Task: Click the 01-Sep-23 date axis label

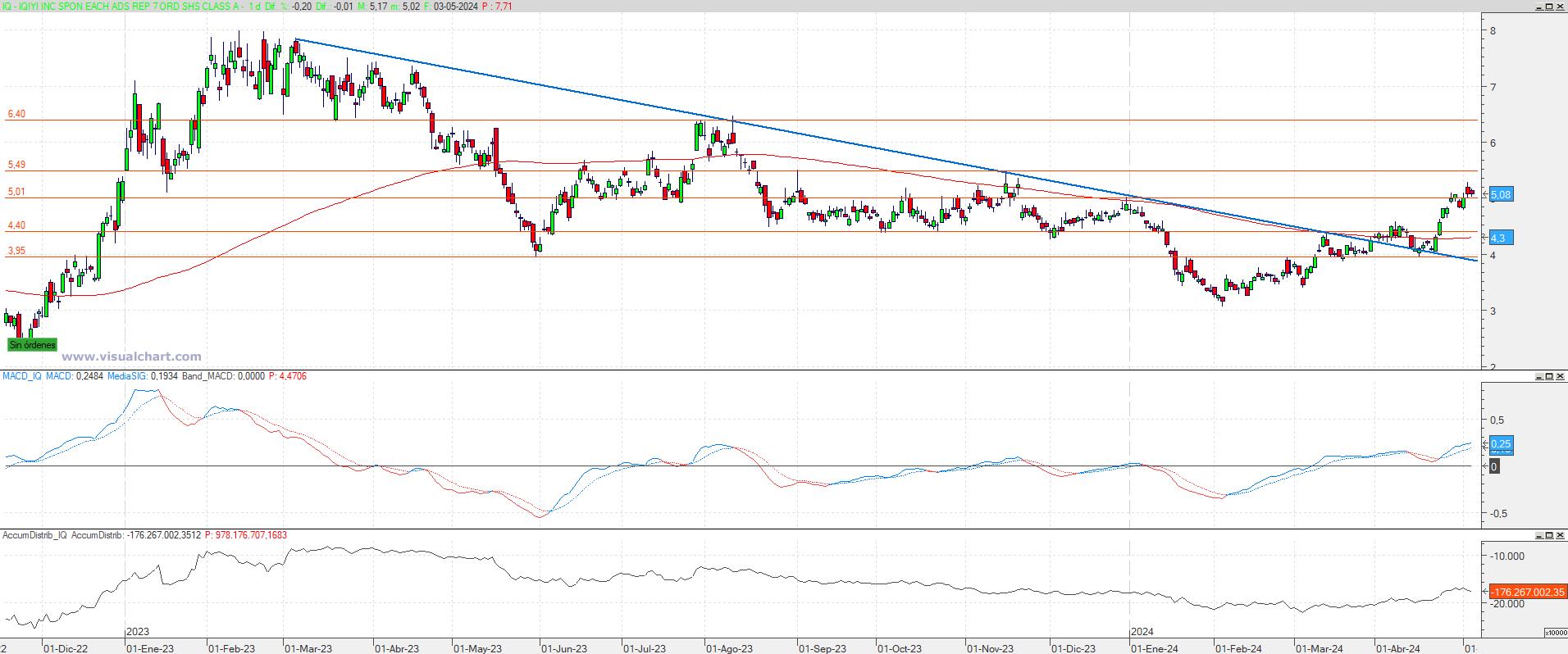Action: [x=823, y=648]
